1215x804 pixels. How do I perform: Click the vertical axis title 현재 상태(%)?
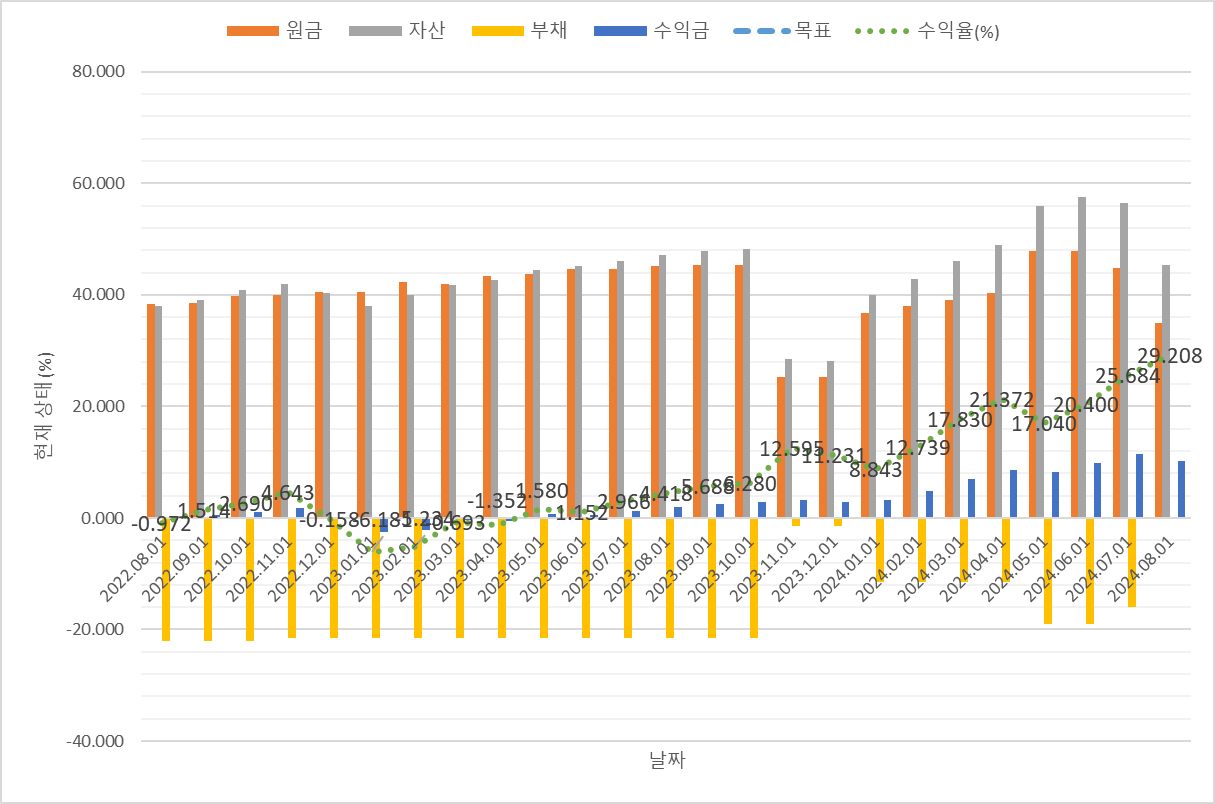pos(42,407)
